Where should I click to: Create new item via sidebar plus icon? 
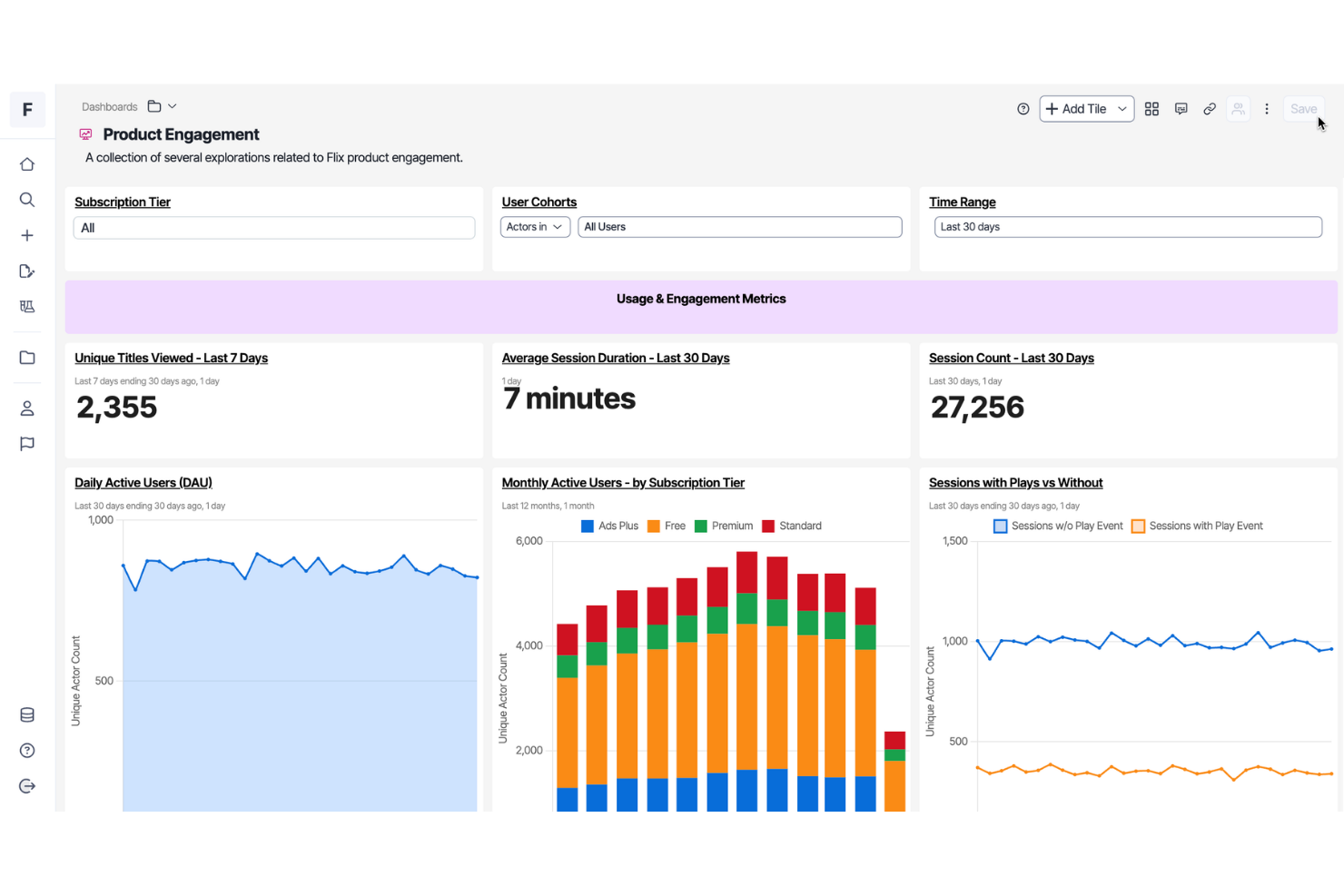[27, 234]
